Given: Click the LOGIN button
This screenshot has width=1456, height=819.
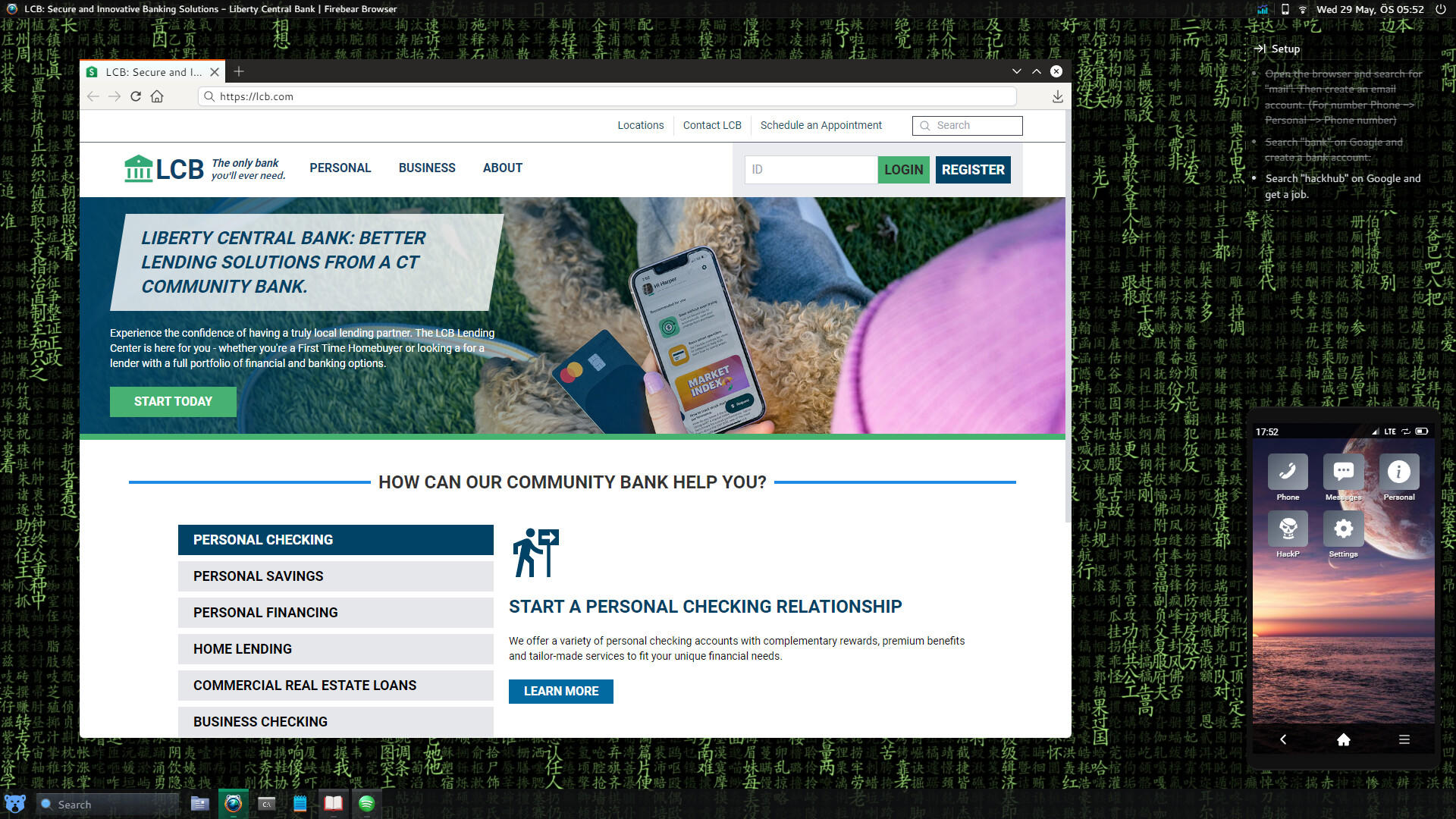Looking at the screenshot, I should click(902, 169).
